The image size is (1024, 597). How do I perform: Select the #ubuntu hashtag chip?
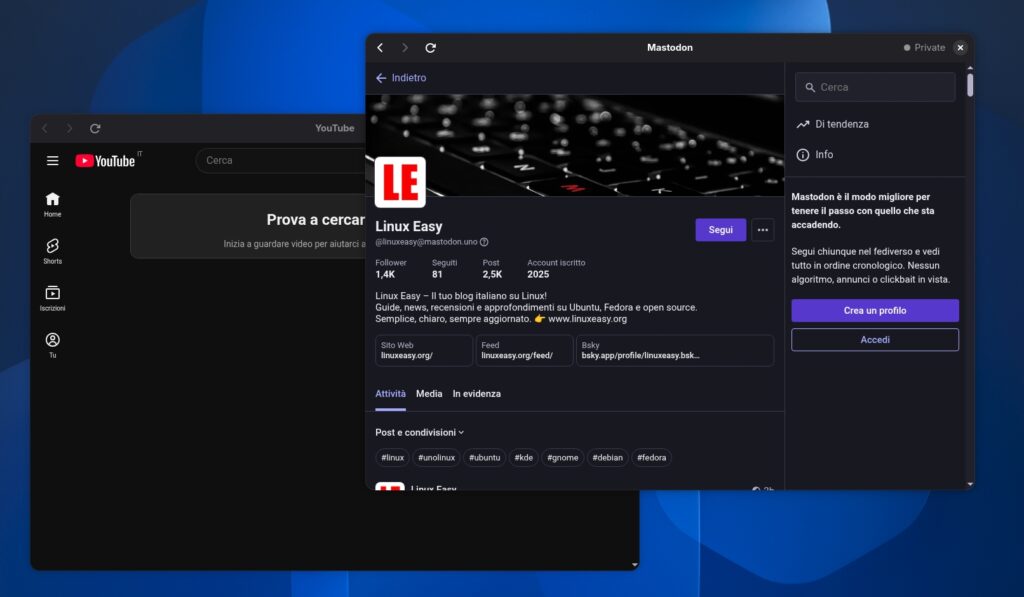485,458
